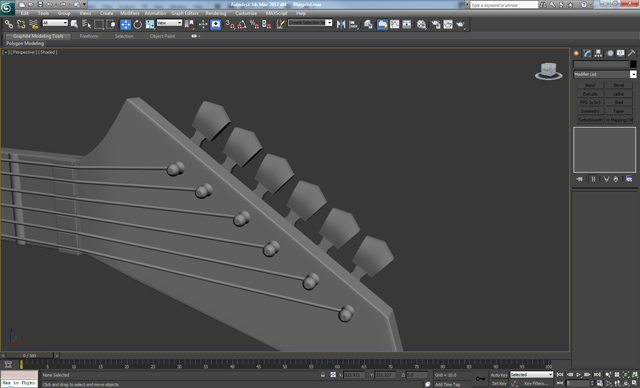This screenshot has width=640, height=388.
Task: Switch to the Freeform ribbon tab
Action: [x=89, y=36]
